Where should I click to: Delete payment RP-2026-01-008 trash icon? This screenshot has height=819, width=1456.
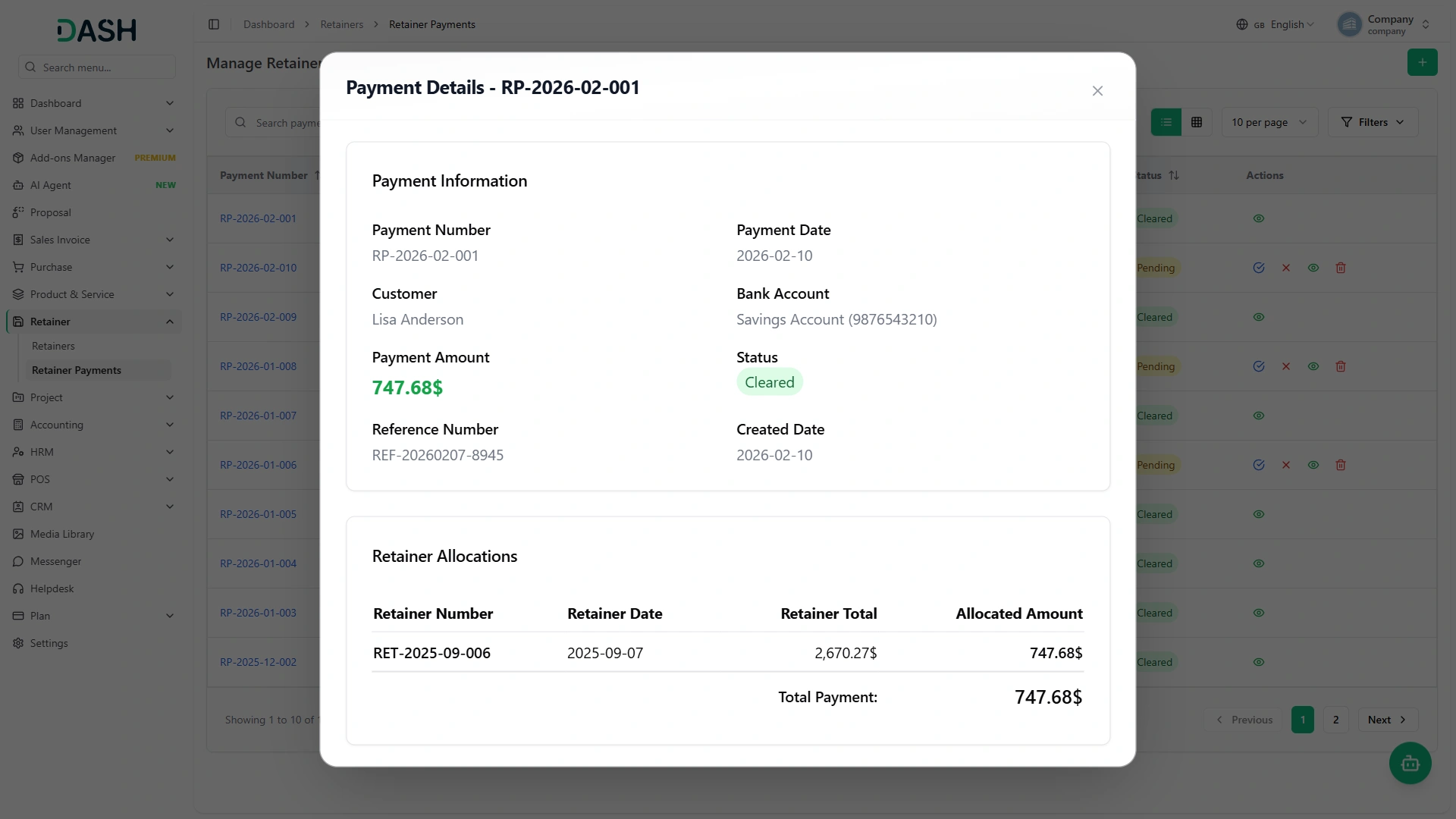click(1341, 366)
